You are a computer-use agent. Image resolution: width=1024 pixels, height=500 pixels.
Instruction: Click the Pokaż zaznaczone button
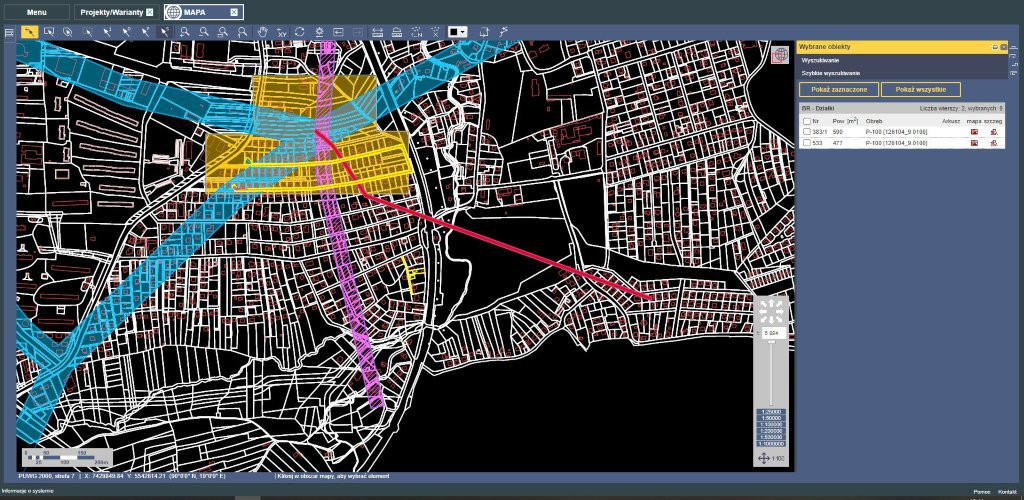coord(838,89)
